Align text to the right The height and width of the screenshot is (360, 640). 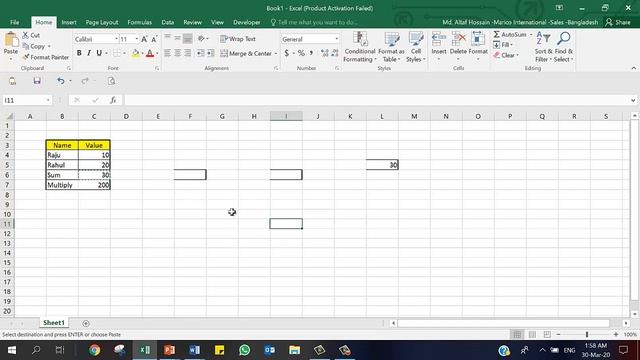tap(187, 53)
